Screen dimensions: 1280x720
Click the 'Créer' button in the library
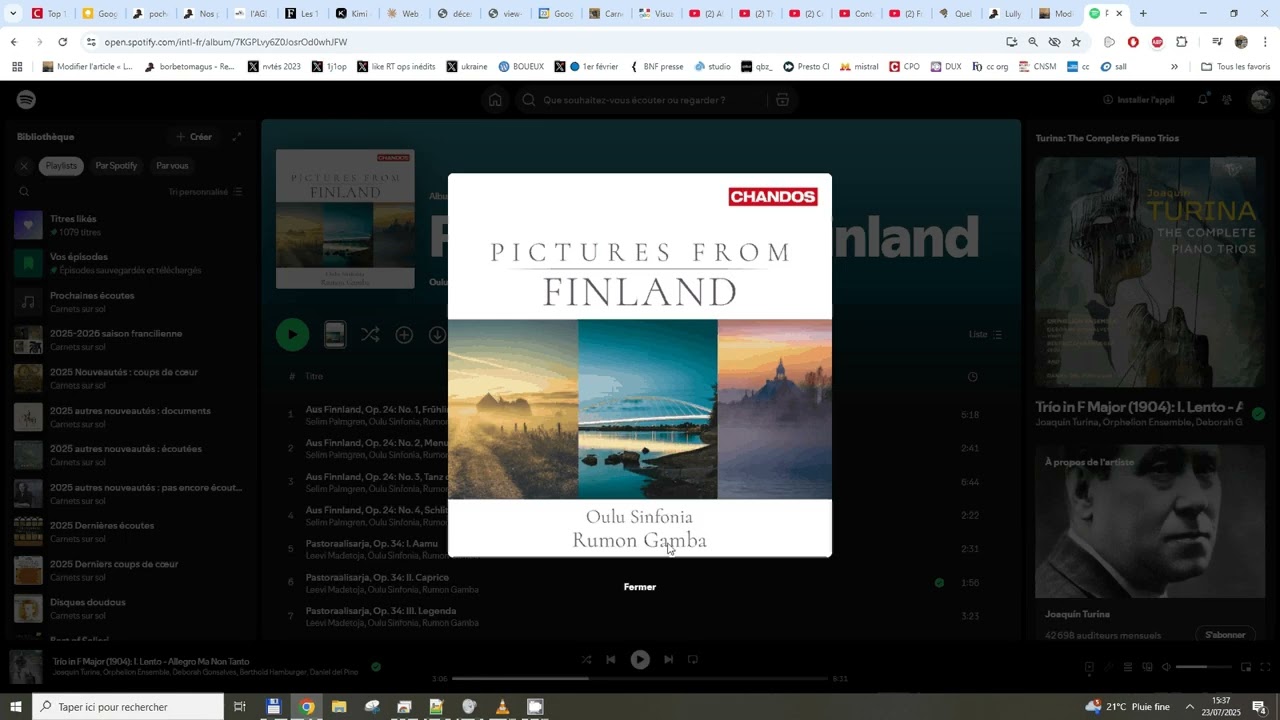click(194, 137)
